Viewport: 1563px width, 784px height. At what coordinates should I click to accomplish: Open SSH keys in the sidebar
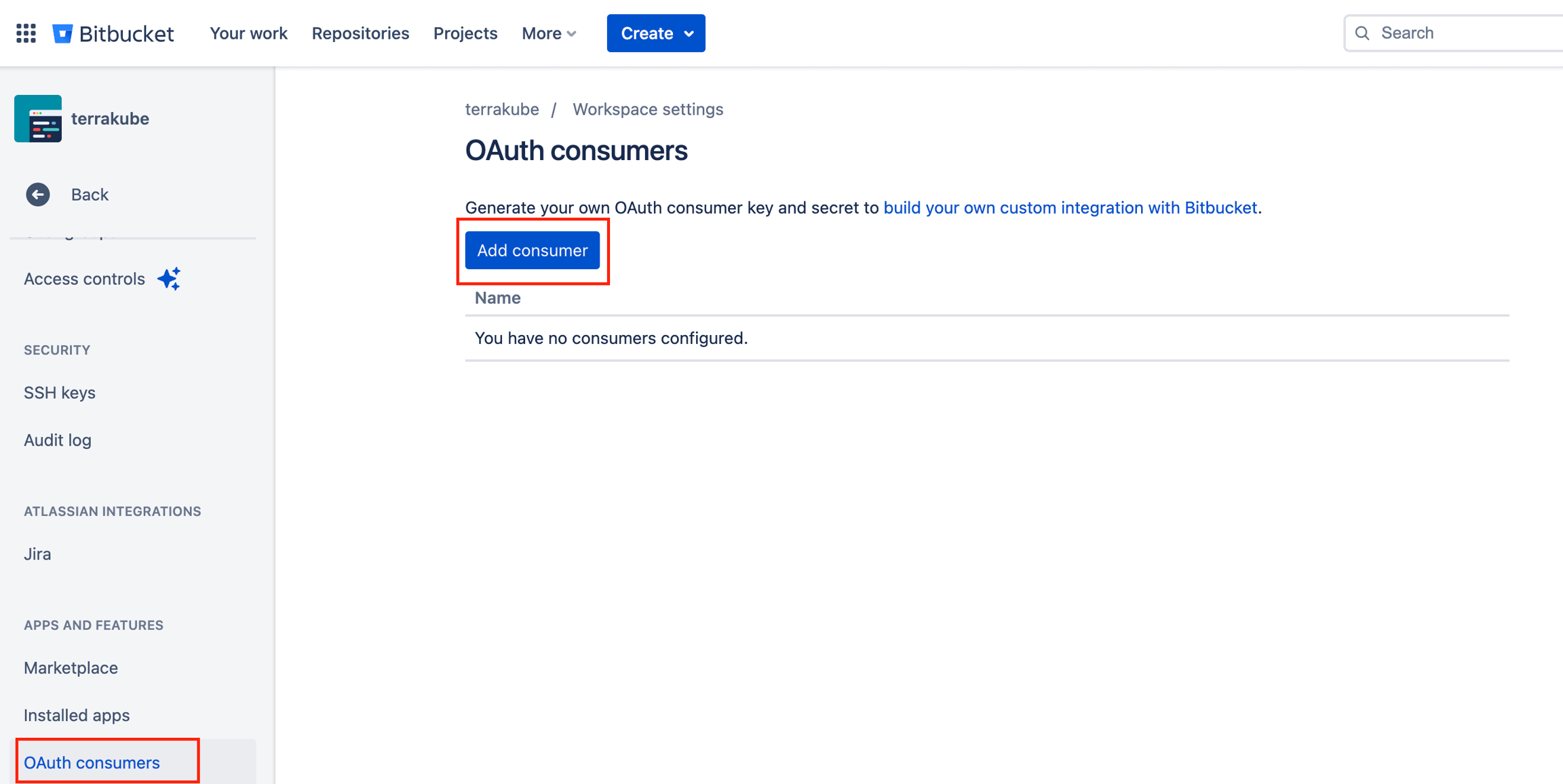tap(60, 393)
